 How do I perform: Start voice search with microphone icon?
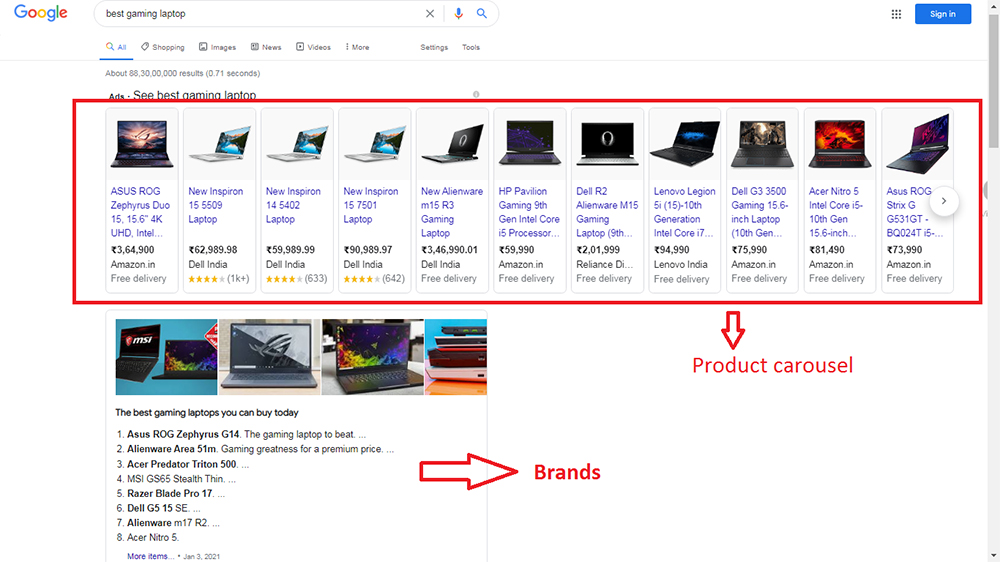point(458,13)
